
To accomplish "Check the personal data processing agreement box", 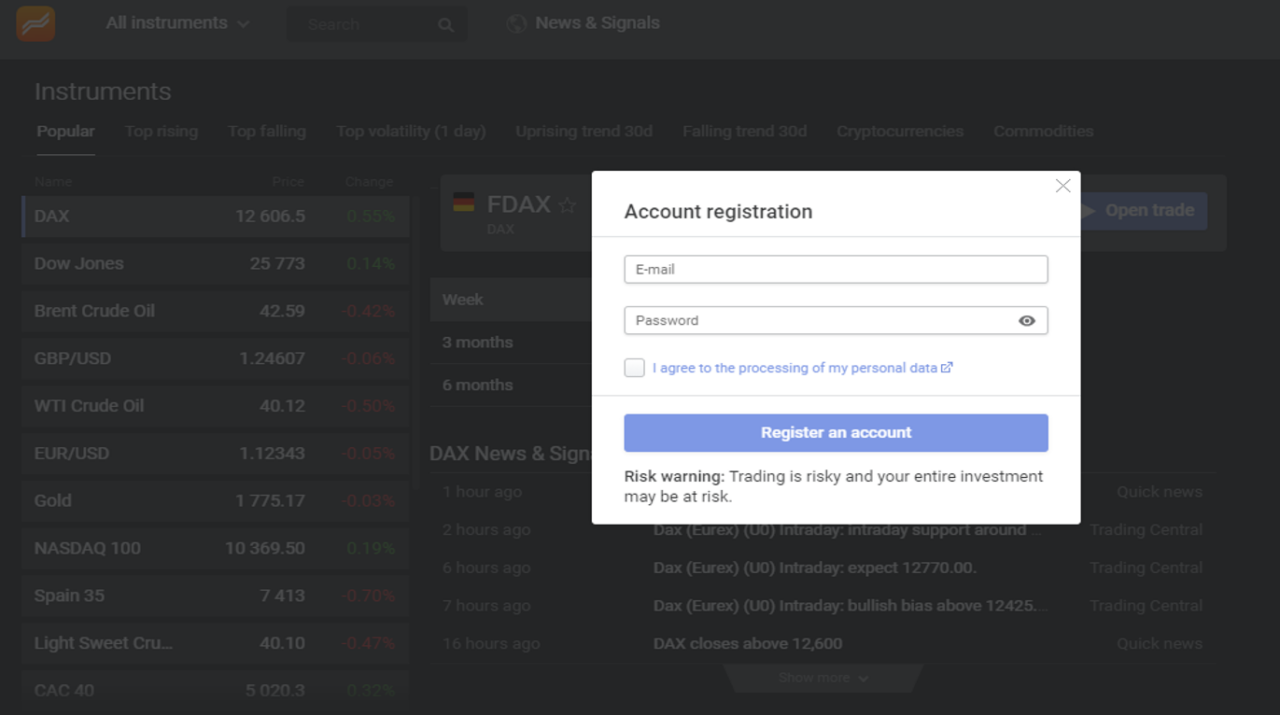I will point(634,368).
